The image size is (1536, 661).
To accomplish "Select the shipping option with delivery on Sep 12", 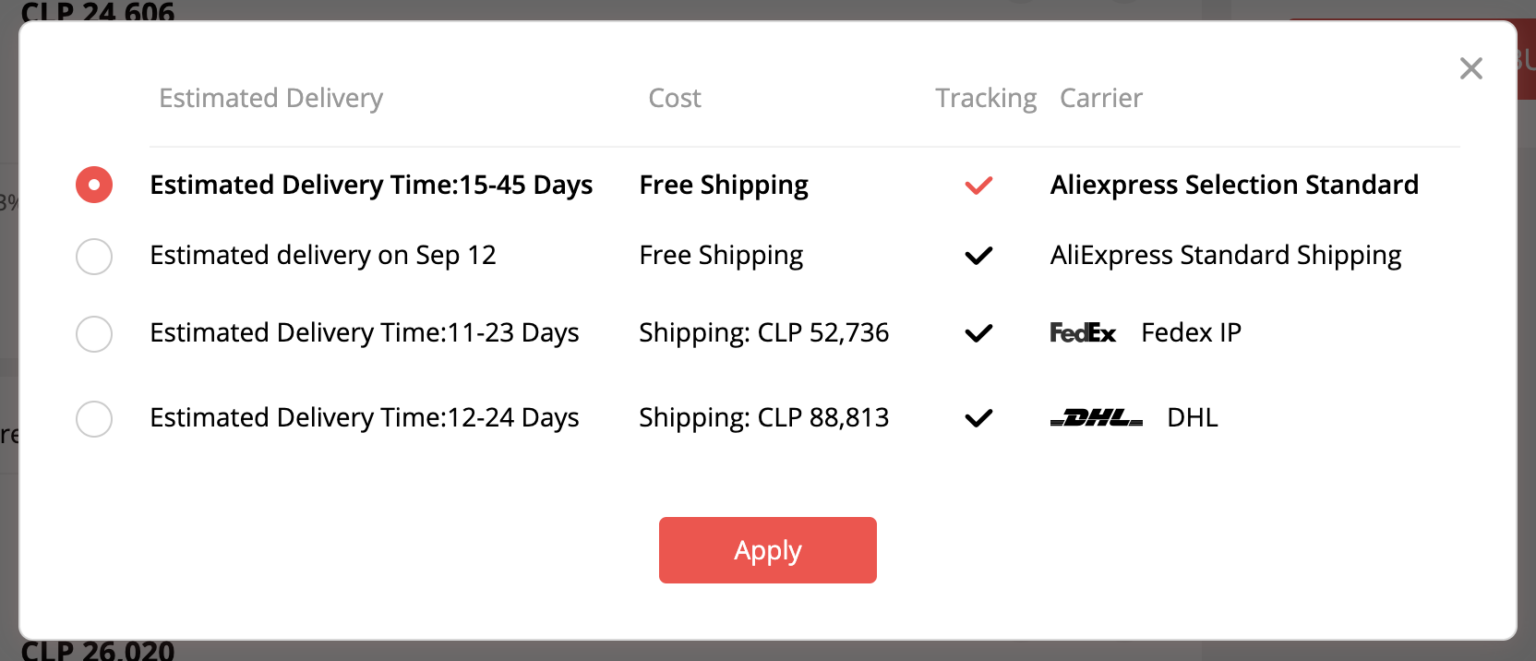I will pyautogui.click(x=94, y=256).
